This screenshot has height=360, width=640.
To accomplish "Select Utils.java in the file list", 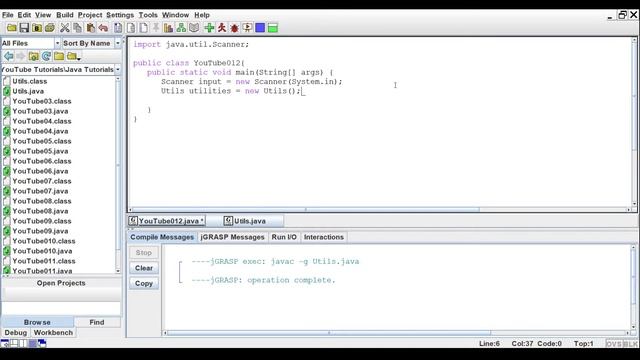I will 28,91.
